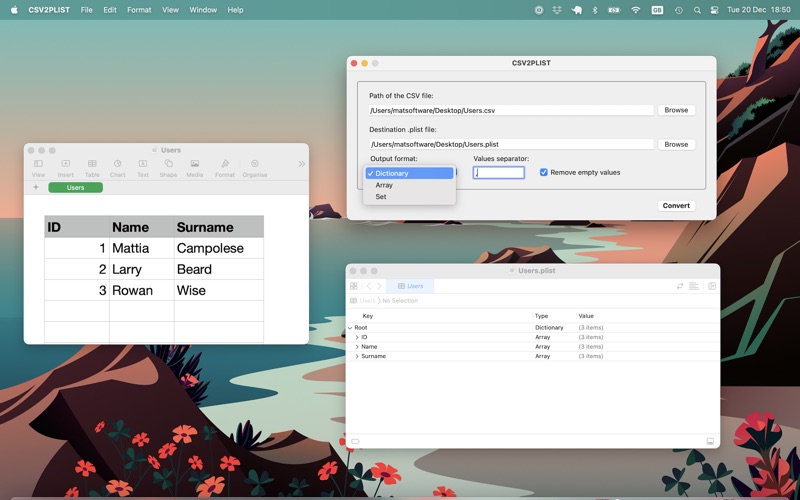Click the add editor pane icon in Users.plist
The width and height of the screenshot is (800, 500).
(x=712, y=286)
